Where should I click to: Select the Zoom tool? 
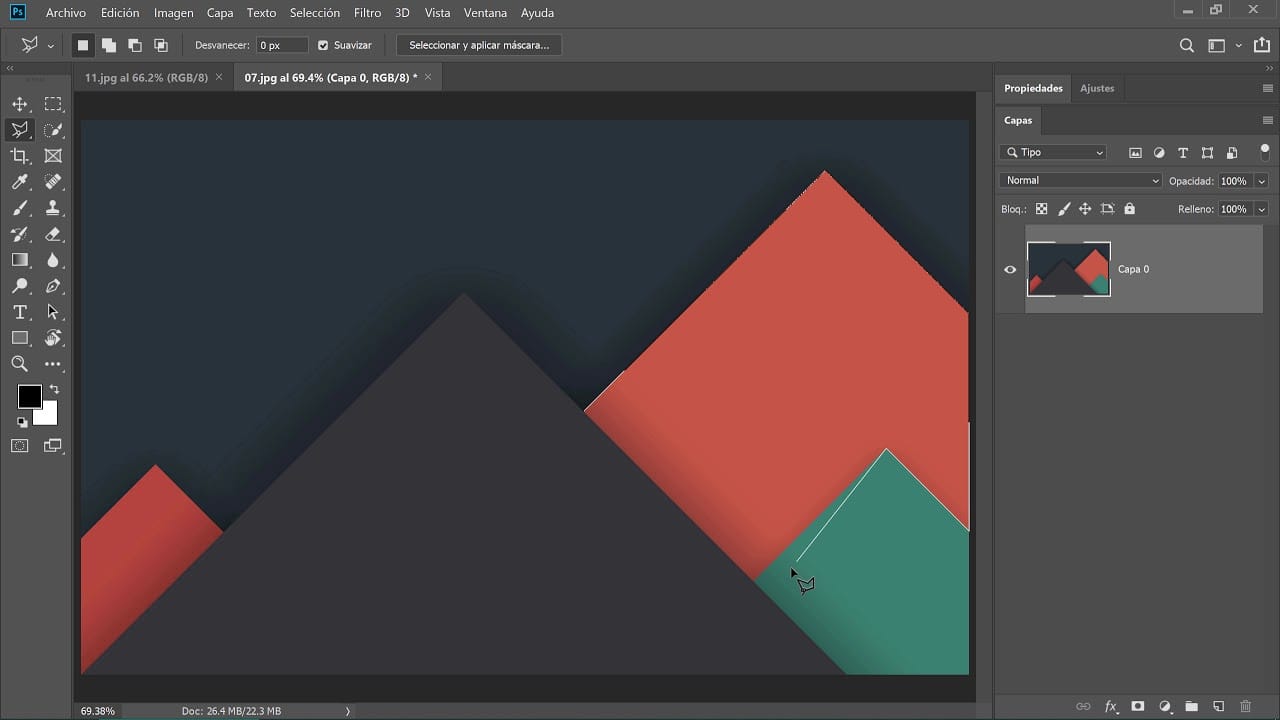[20, 364]
